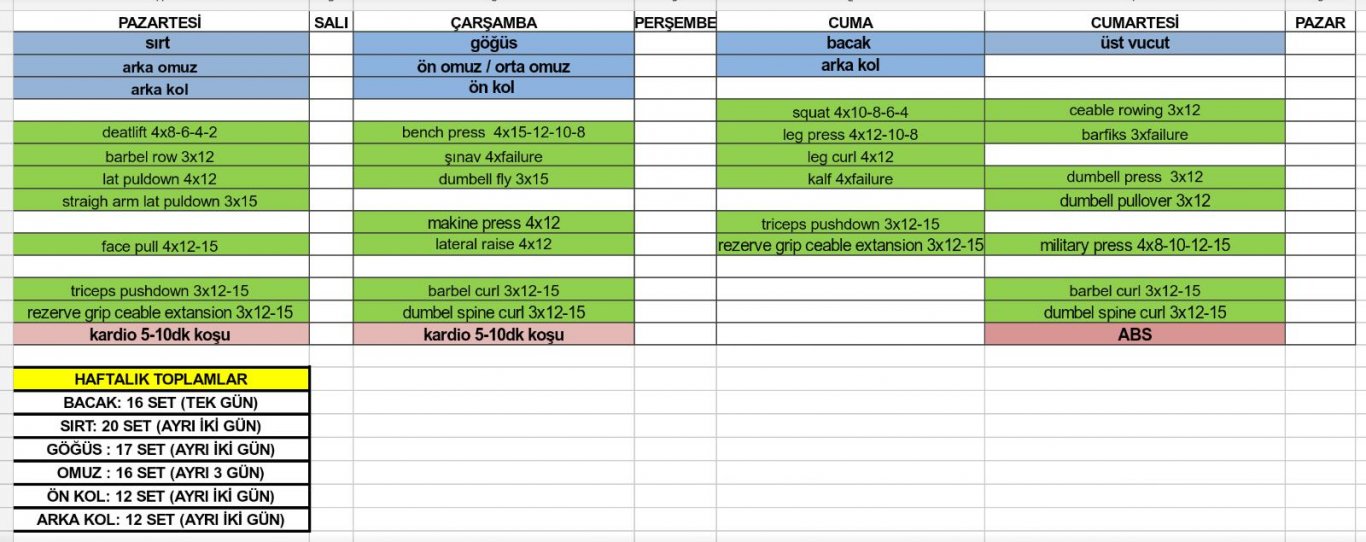Click the bench press 4x15-12-10-8 cell
The width and height of the screenshot is (1366, 542).
pos(494,133)
